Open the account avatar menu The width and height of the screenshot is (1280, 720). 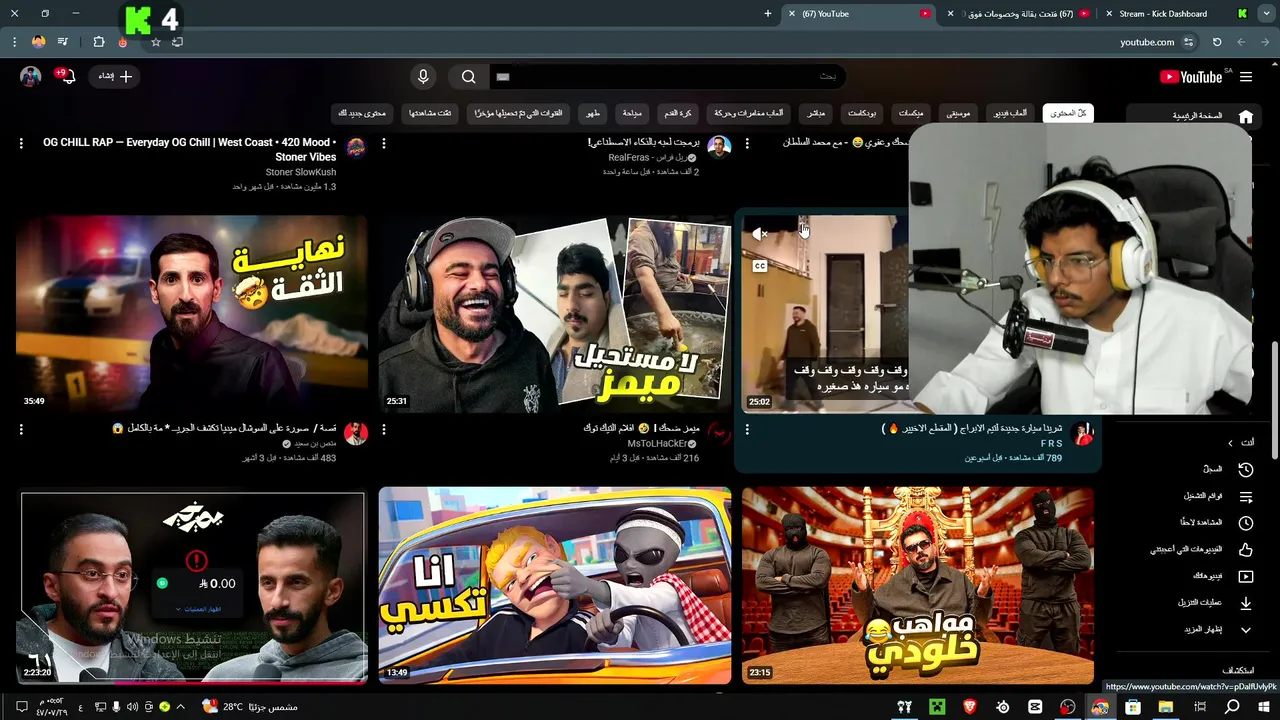point(30,76)
